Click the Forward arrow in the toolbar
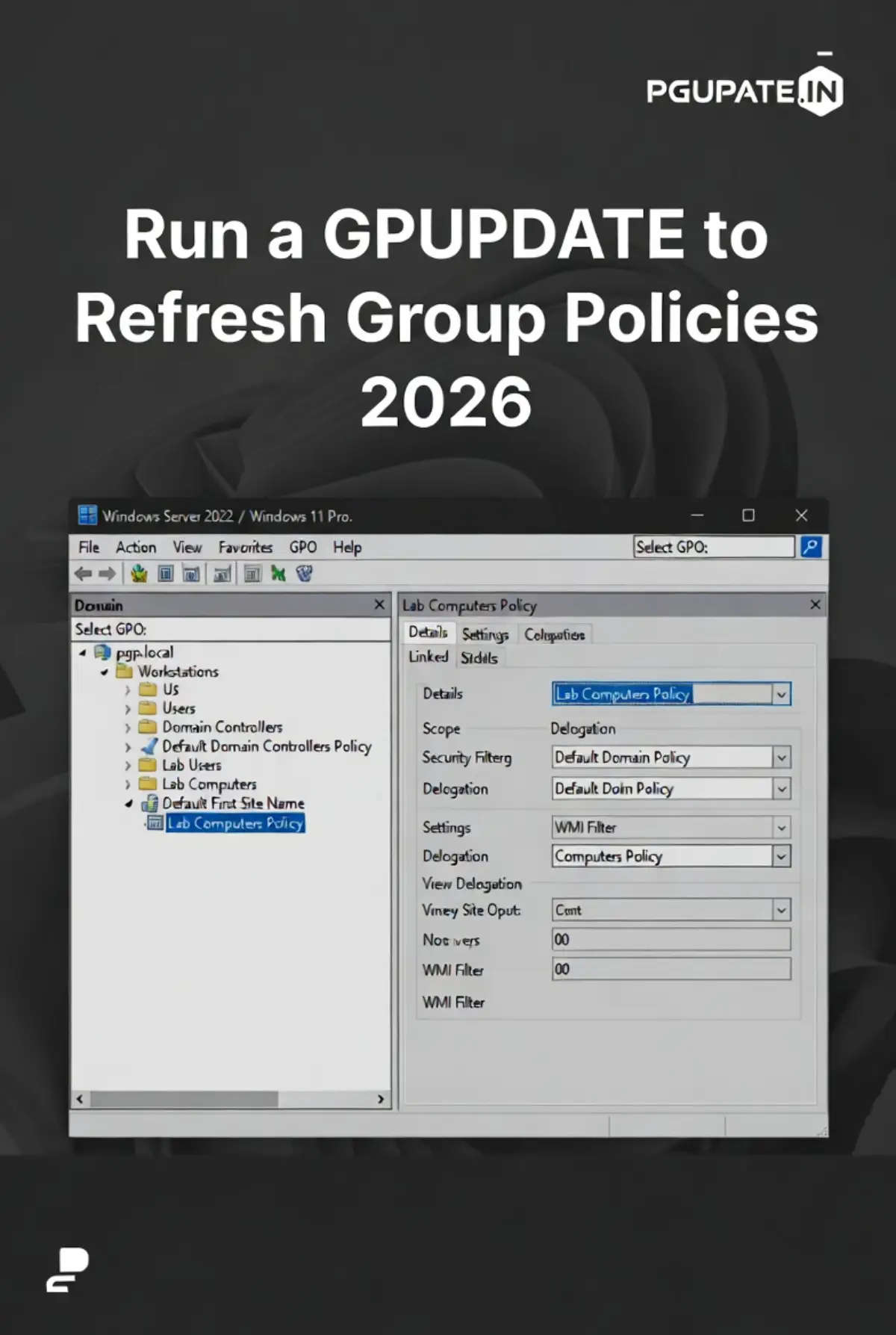 pos(108,574)
